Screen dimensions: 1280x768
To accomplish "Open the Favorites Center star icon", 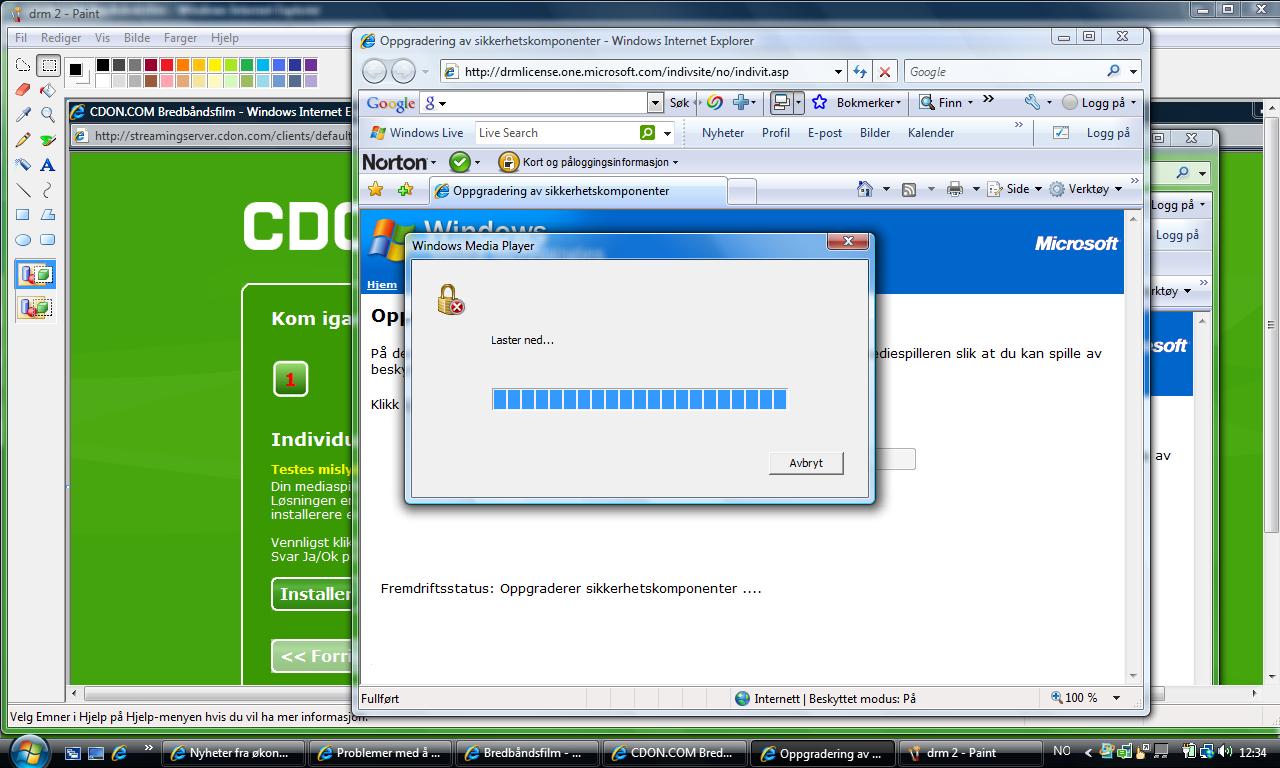I will 375,189.
